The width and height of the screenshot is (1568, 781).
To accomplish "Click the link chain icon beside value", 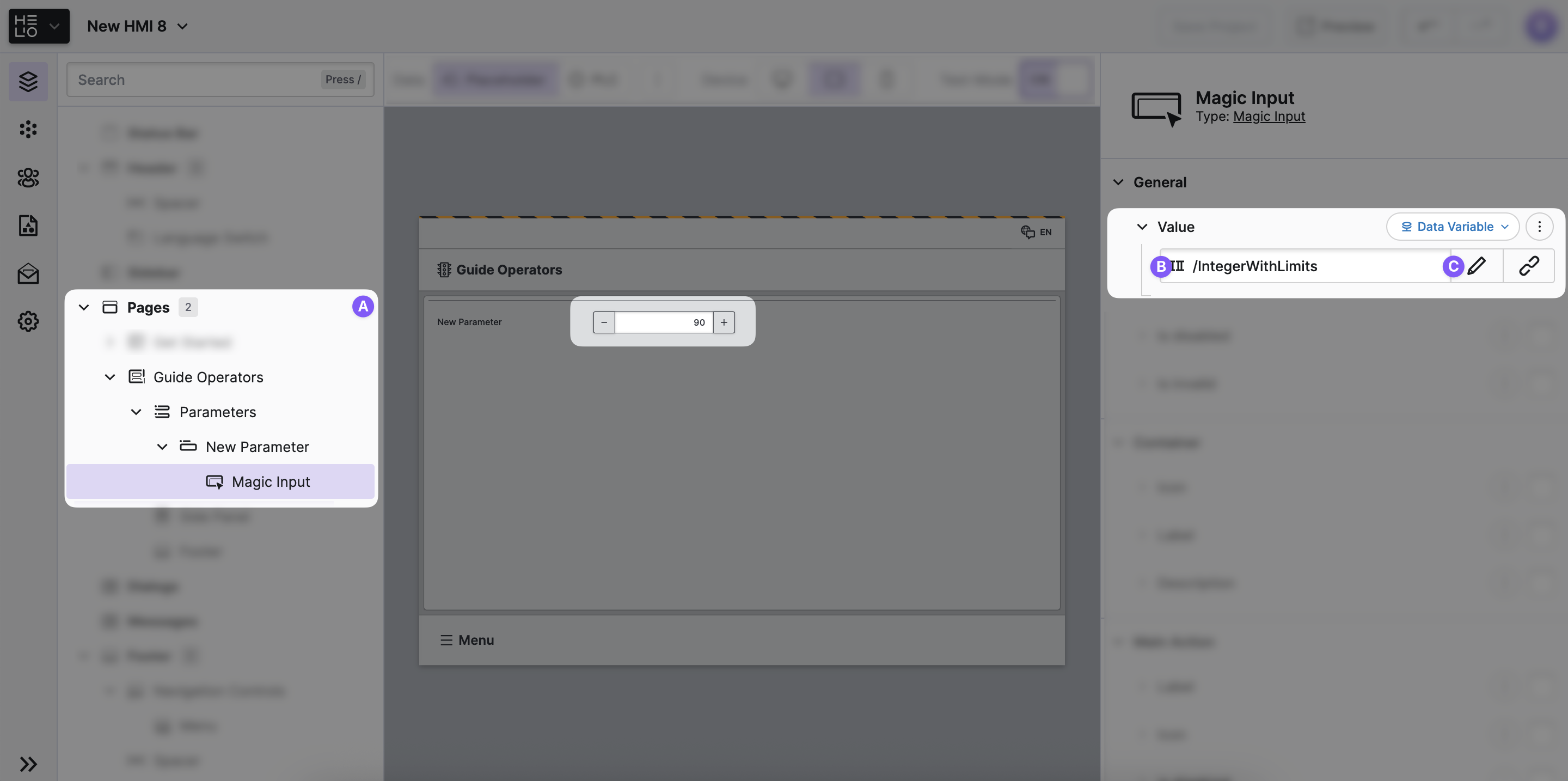I will [1528, 266].
